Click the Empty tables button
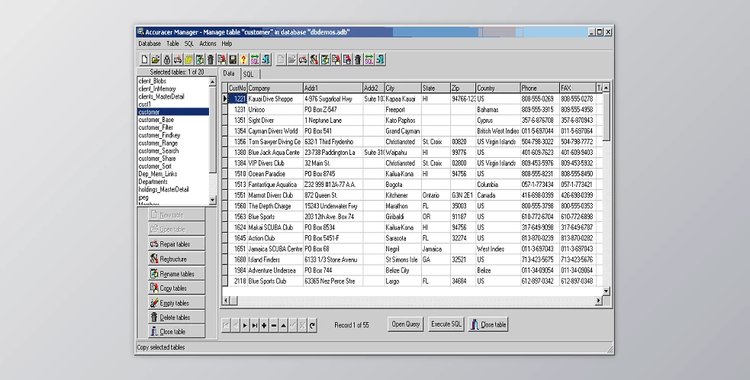Image resolution: width=750 pixels, height=380 pixels. 176,302
